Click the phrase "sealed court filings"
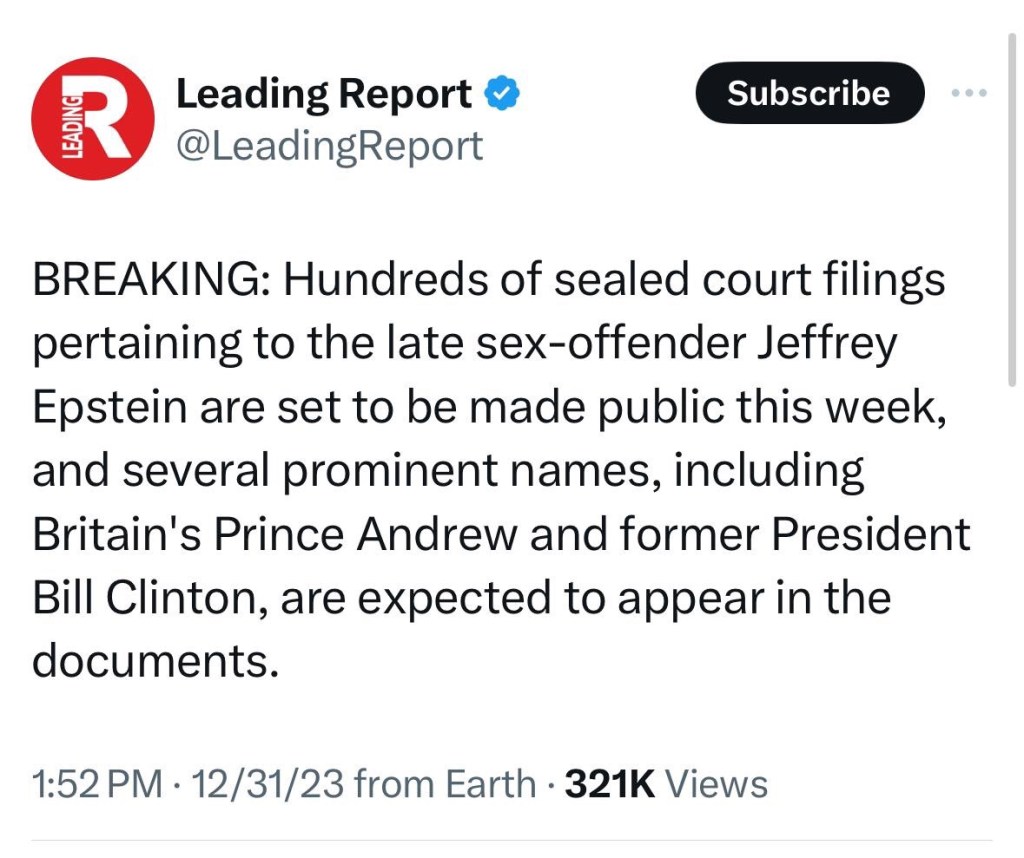The height and width of the screenshot is (858, 1024). point(746,281)
